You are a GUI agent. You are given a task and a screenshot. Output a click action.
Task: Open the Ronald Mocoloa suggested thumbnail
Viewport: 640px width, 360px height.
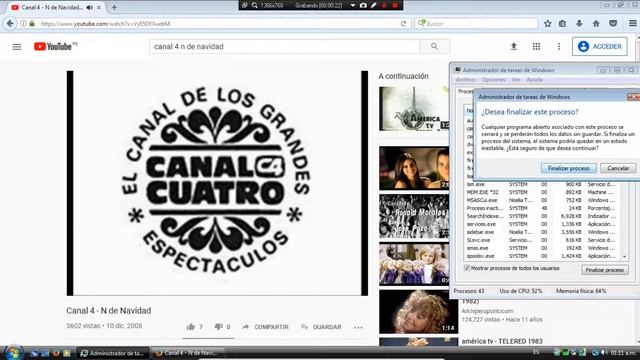[x=414, y=216]
